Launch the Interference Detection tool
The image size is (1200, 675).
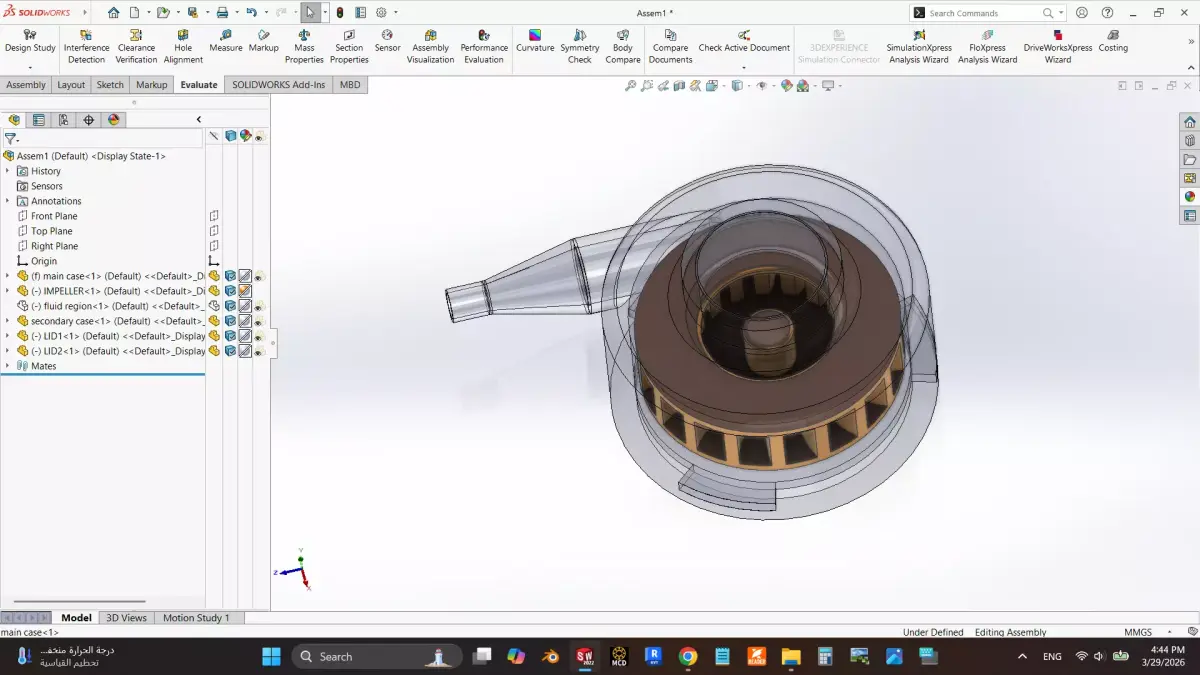(x=86, y=44)
